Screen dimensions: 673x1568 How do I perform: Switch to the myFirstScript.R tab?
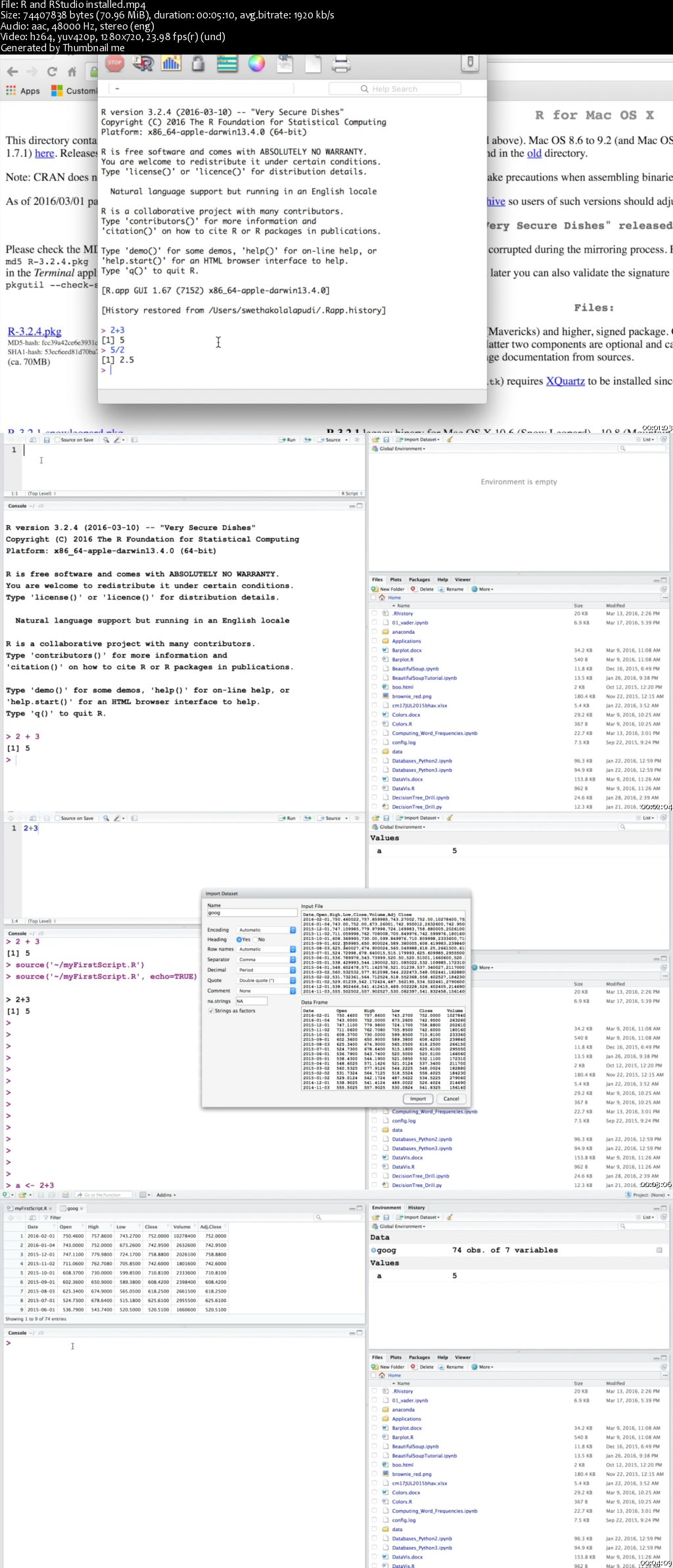point(30,1208)
